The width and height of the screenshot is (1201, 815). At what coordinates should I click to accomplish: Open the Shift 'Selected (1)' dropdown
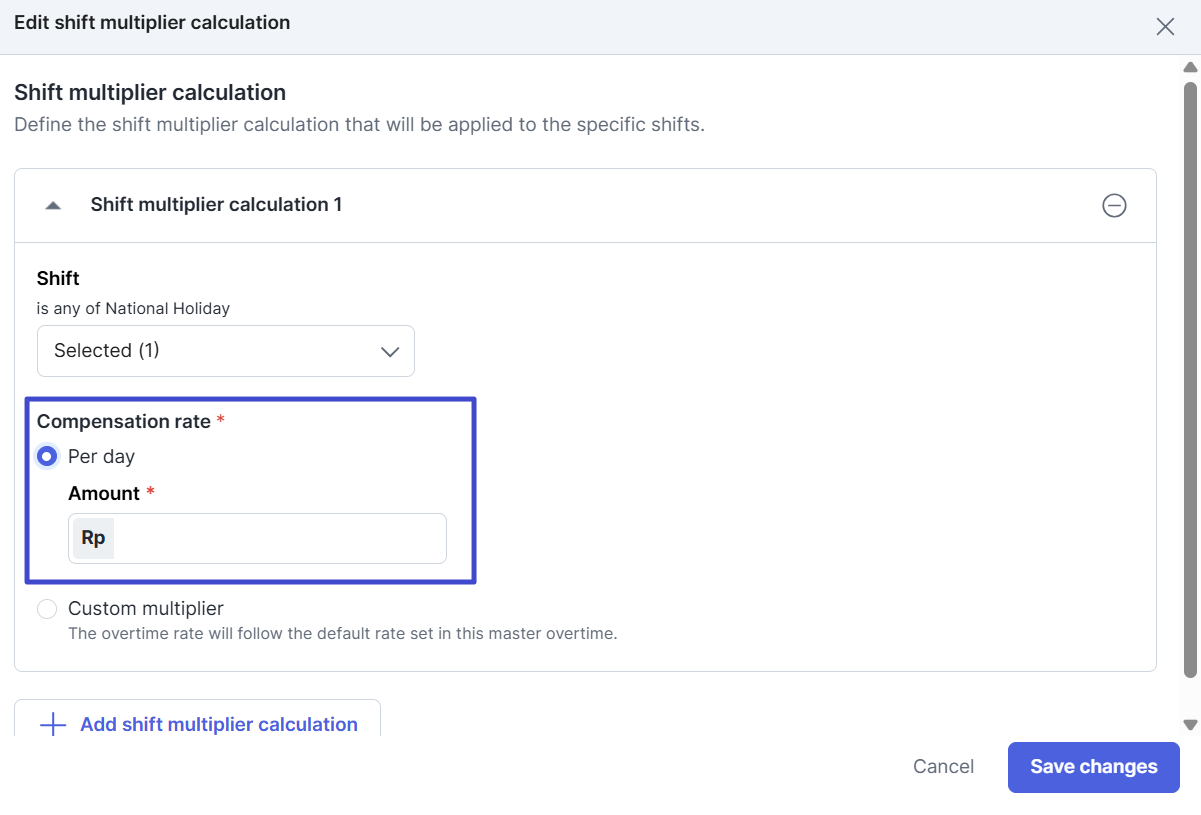225,351
